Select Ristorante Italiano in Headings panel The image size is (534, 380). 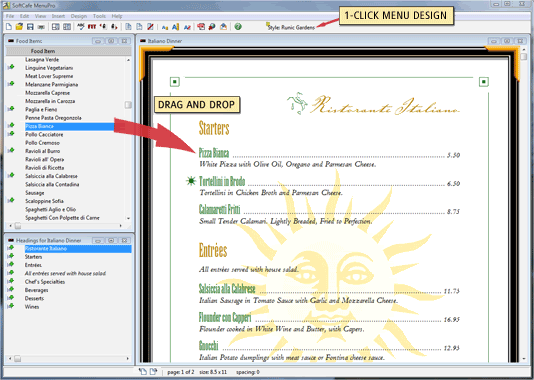click(78, 249)
